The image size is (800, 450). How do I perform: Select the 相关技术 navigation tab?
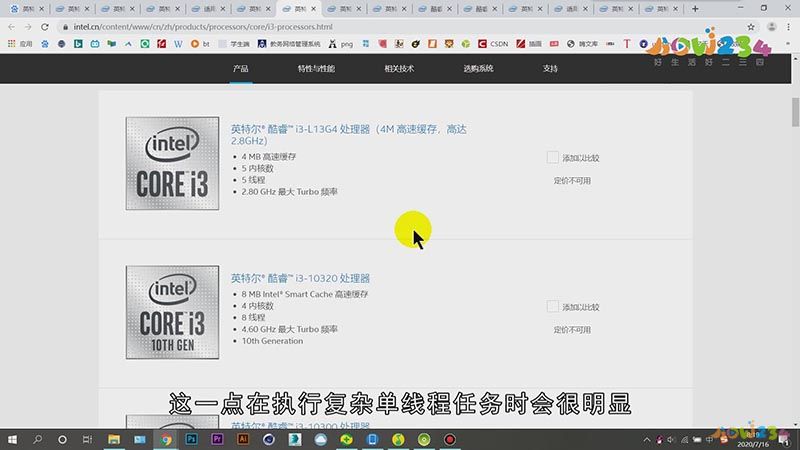click(x=399, y=68)
